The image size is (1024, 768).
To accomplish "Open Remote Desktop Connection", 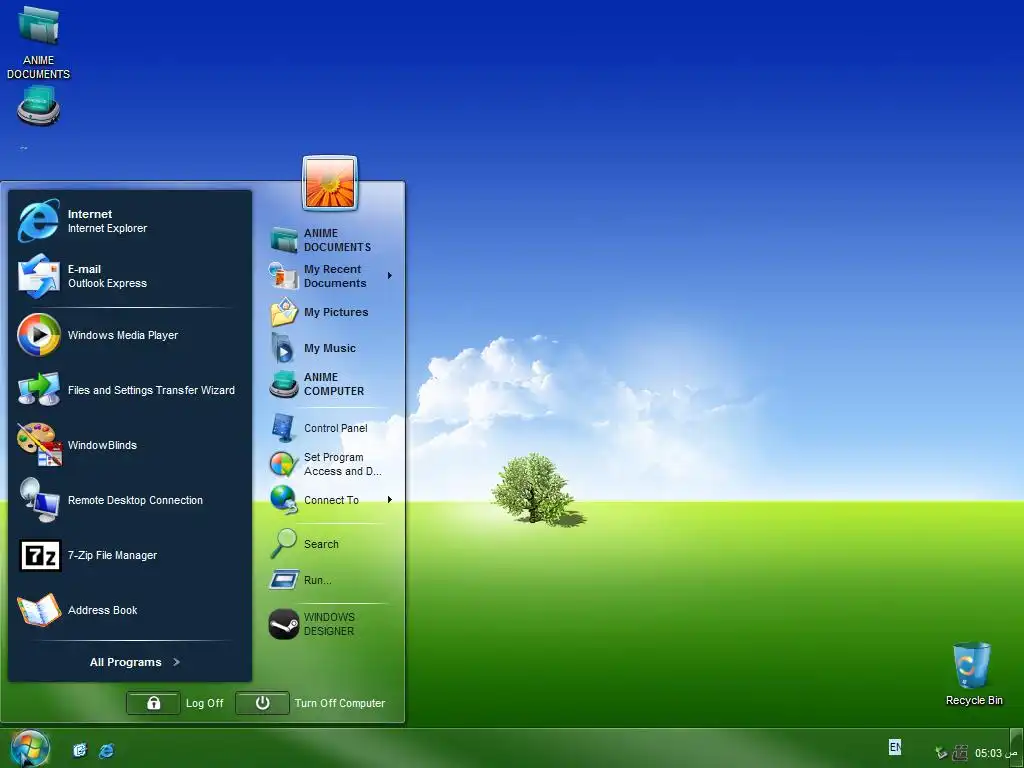I will [129, 500].
